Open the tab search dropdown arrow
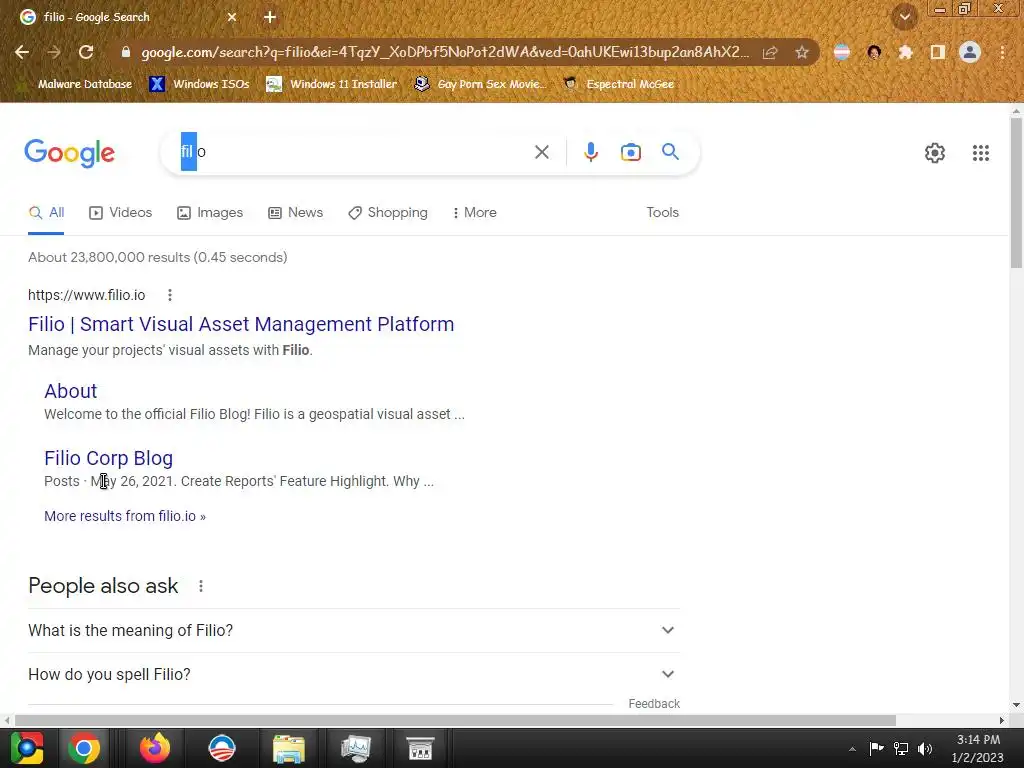 coord(905,17)
